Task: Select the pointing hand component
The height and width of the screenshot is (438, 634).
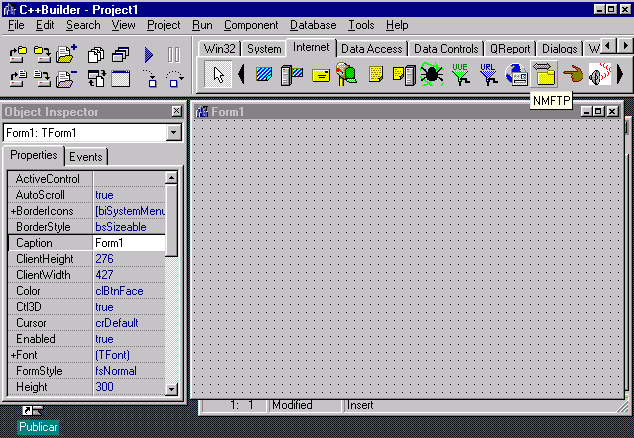Action: coord(573,74)
